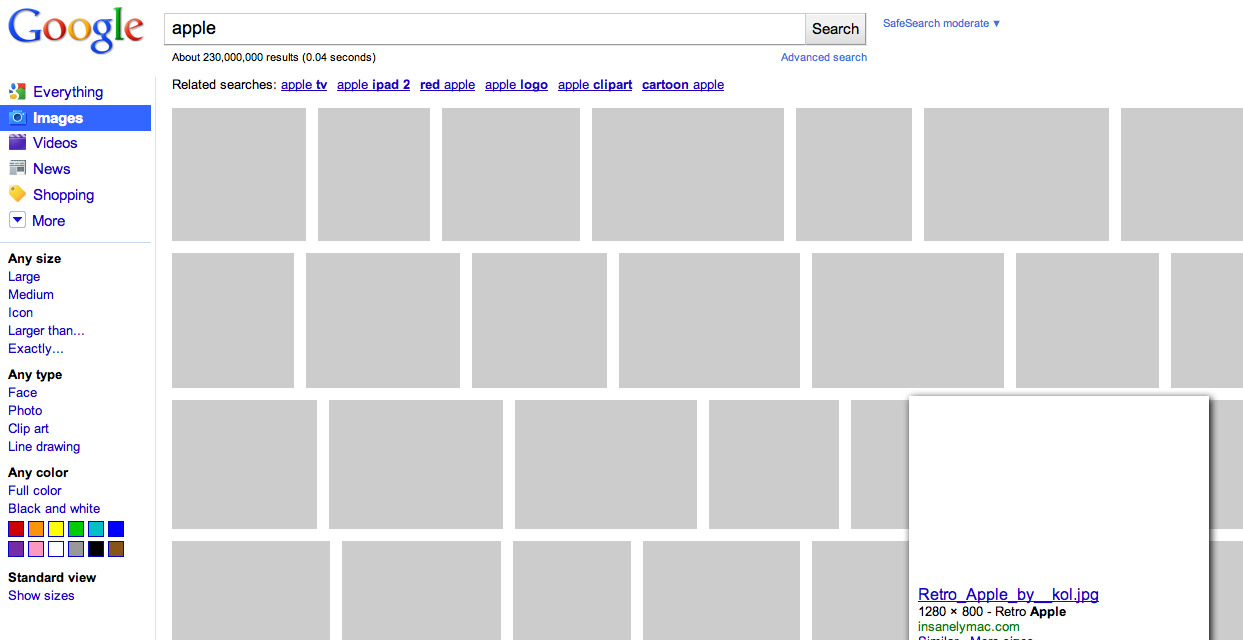This screenshot has width=1243, height=640.
Task: Open the Shopping search category
Action: [x=63, y=195]
